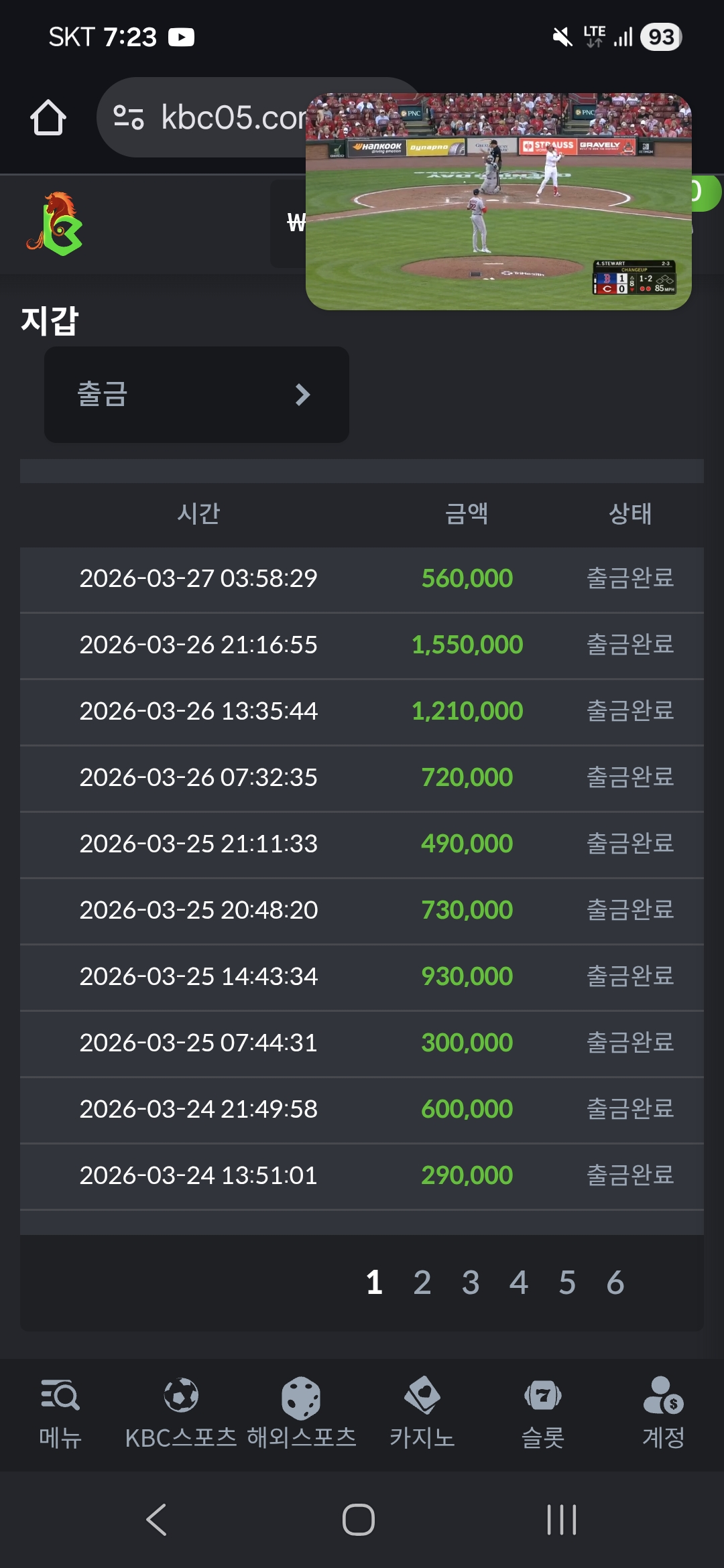Screen dimensions: 724x1568
Task: Open page 5 of the list
Action: 567,1283
